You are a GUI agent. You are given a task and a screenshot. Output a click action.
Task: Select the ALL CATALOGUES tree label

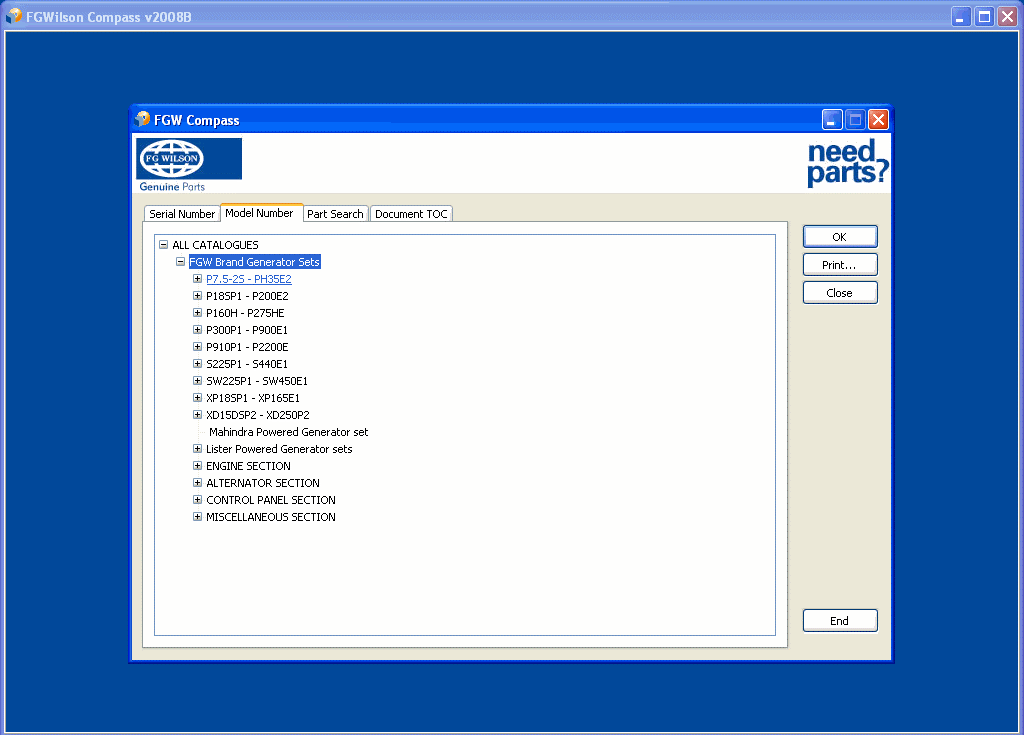[216, 245]
